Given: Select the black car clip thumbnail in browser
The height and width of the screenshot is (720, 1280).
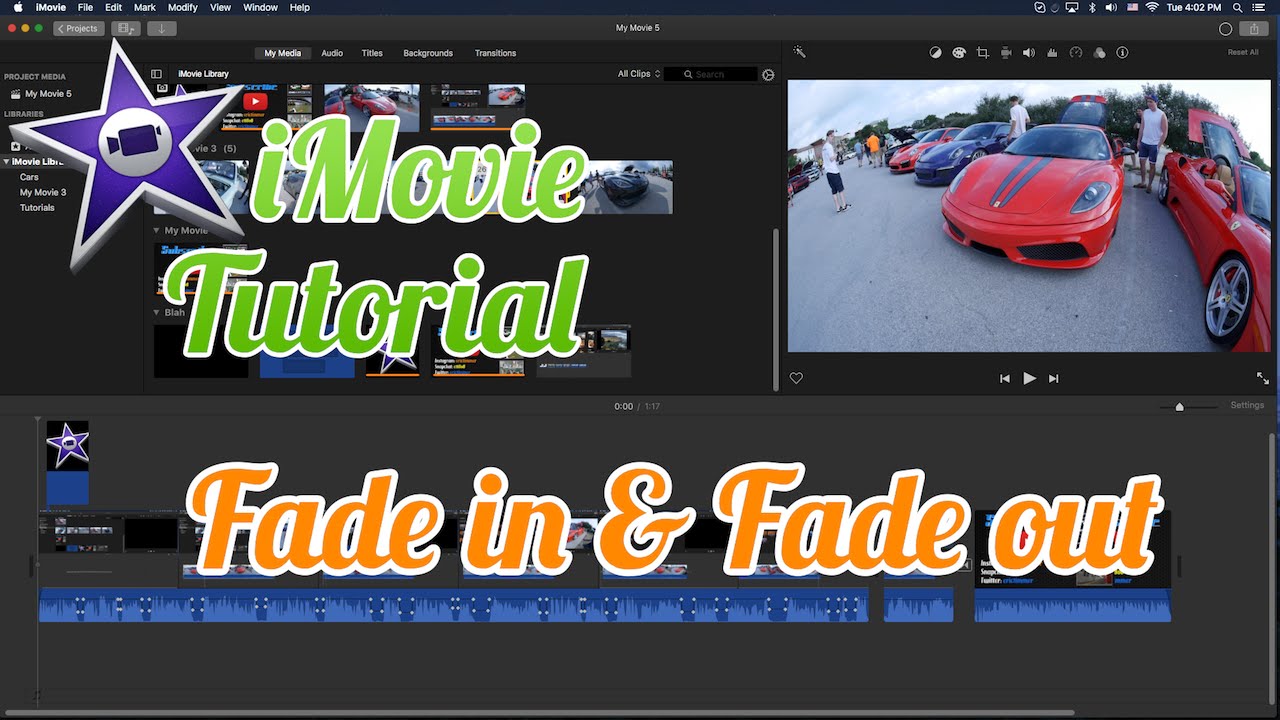Looking at the screenshot, I should pyautogui.click(x=626, y=188).
